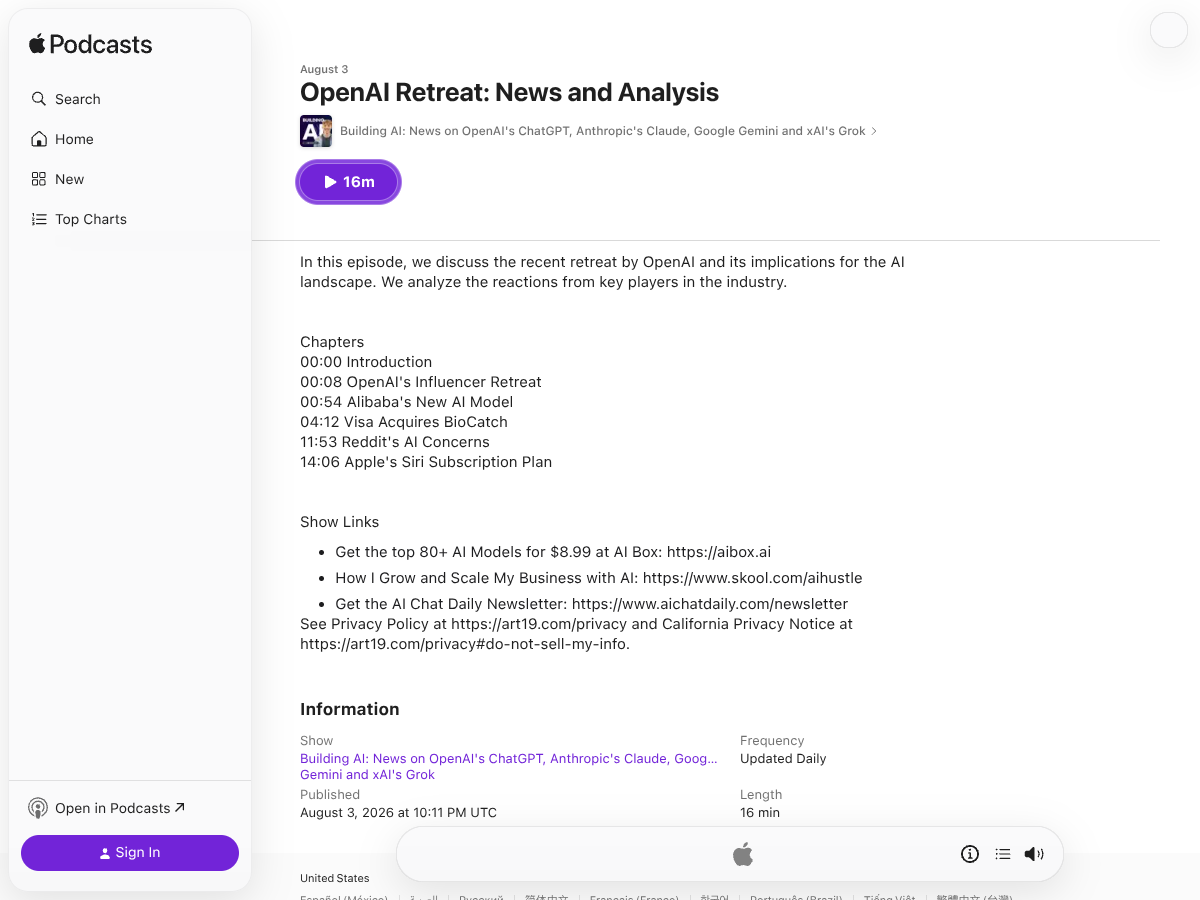The width and height of the screenshot is (1200, 900).
Task: Click the round button at top right corner
Action: [1169, 30]
